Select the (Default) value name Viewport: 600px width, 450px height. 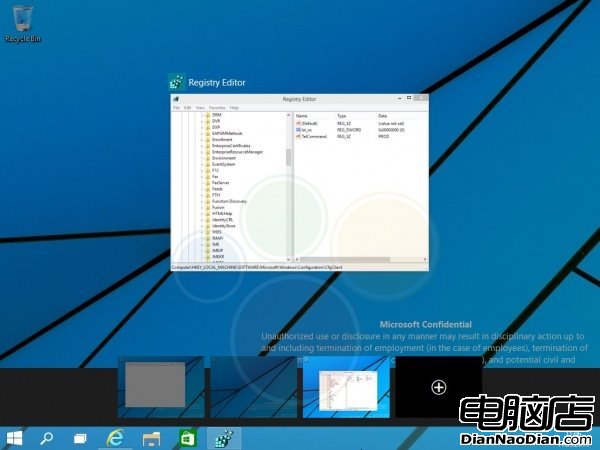click(x=310, y=123)
